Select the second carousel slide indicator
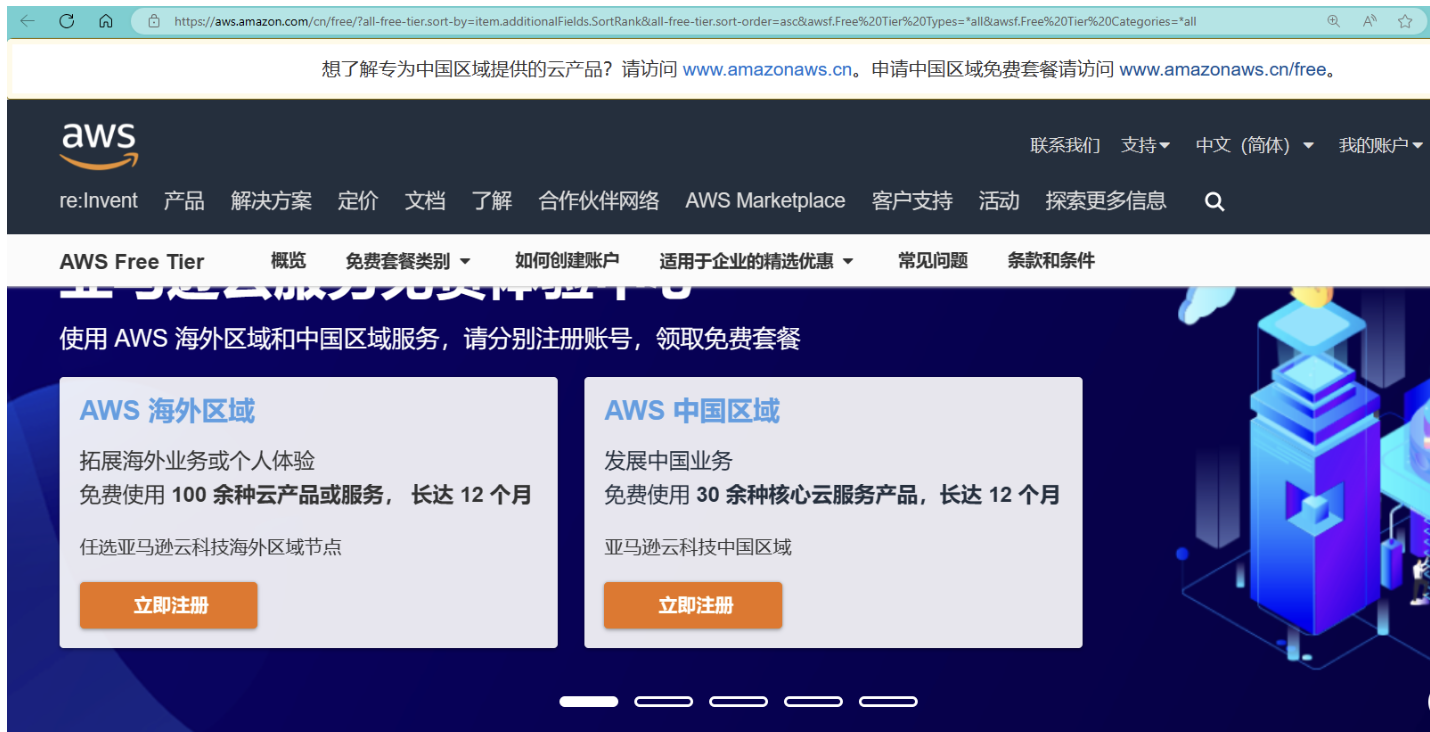This screenshot has height=732, width=1430. click(x=663, y=702)
